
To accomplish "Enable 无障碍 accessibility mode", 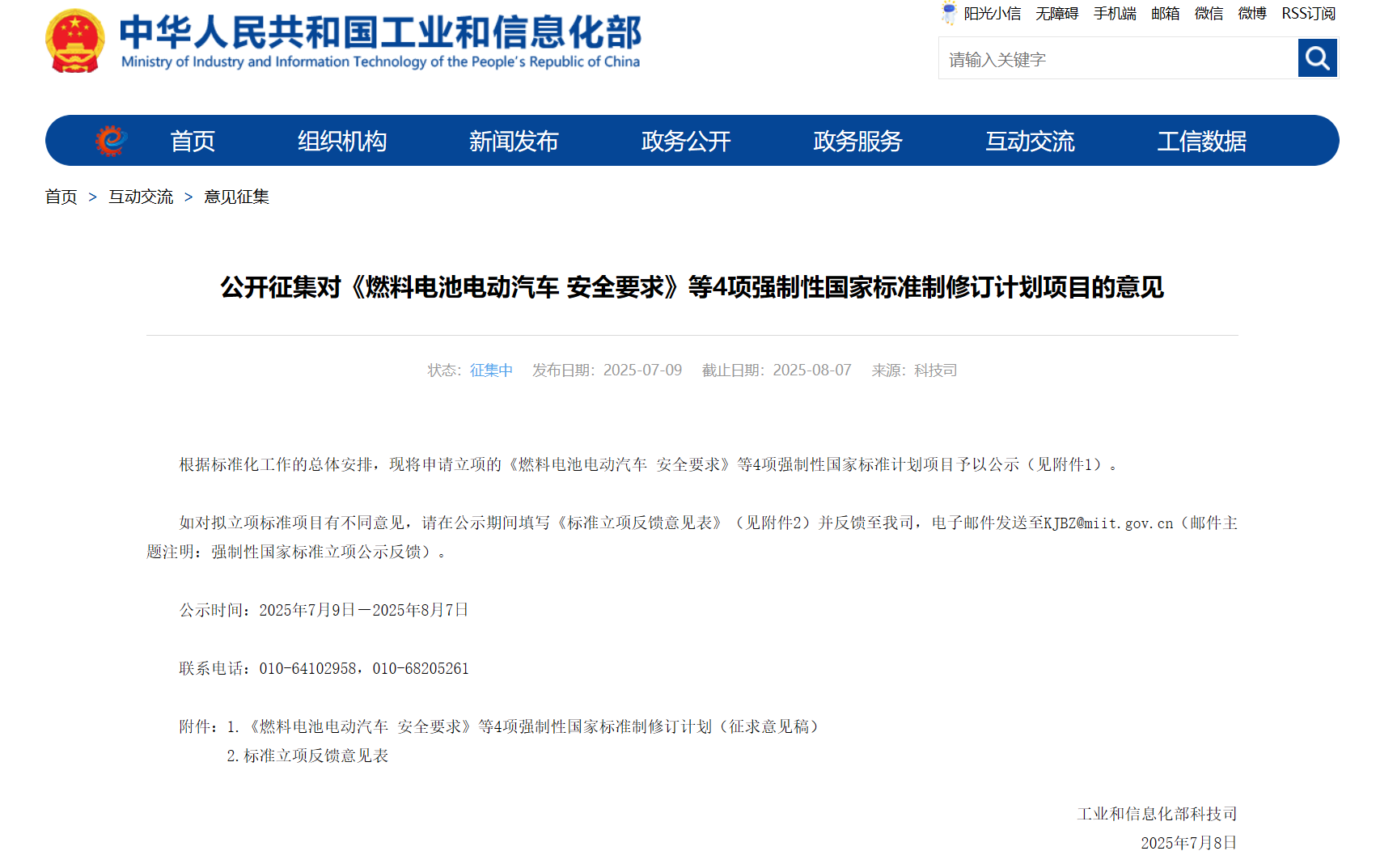I will [1056, 14].
